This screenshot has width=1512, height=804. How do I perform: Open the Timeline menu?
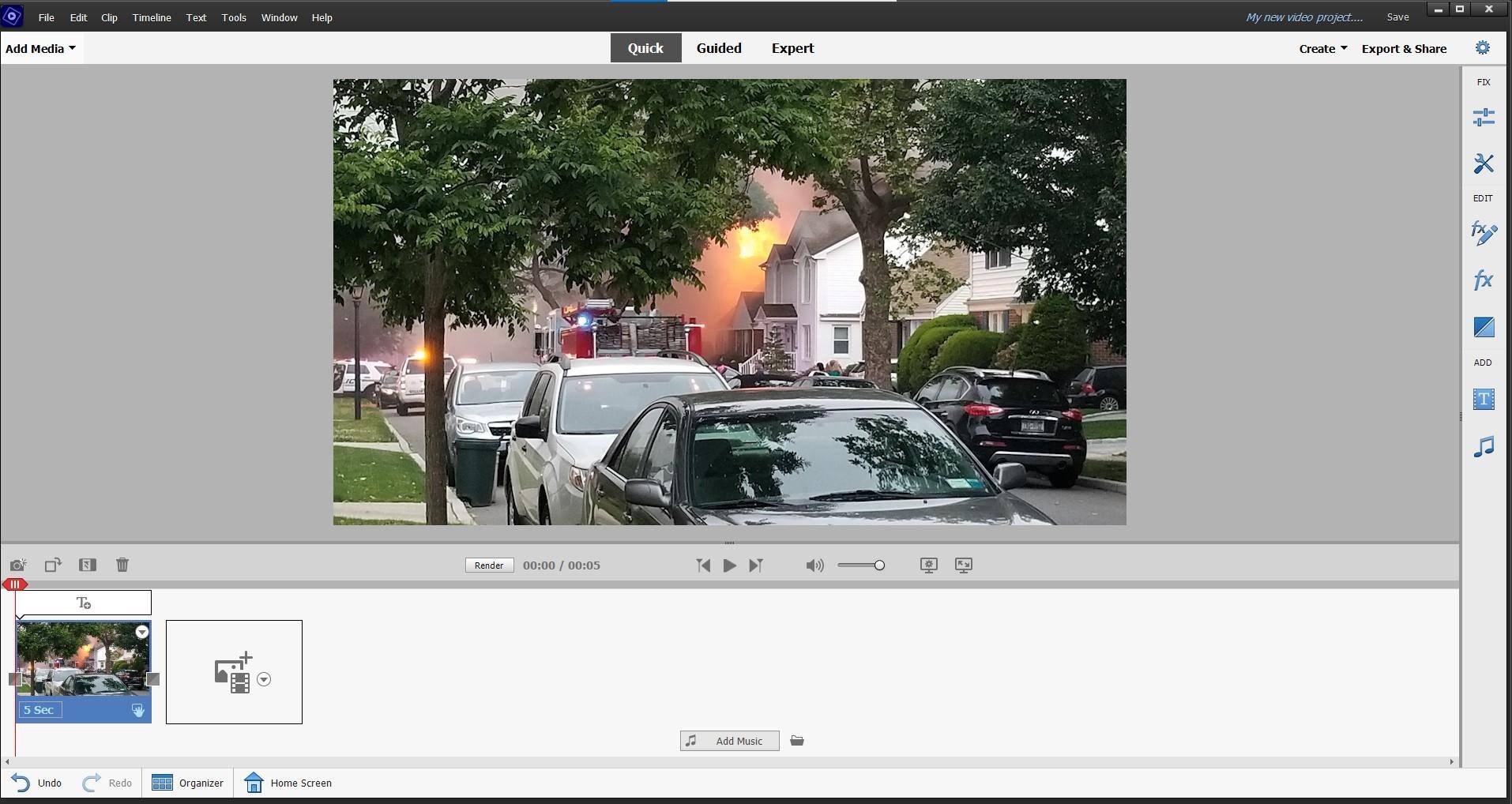coord(152,17)
